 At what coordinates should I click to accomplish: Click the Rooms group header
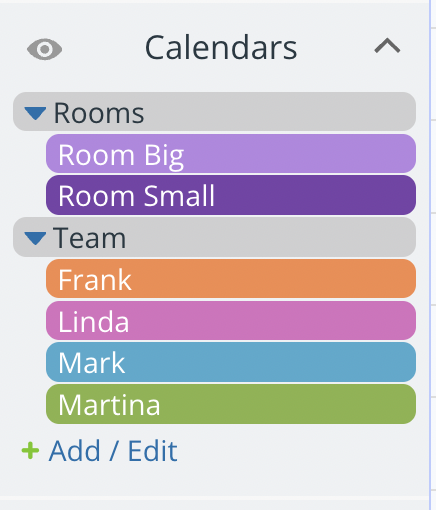214,112
